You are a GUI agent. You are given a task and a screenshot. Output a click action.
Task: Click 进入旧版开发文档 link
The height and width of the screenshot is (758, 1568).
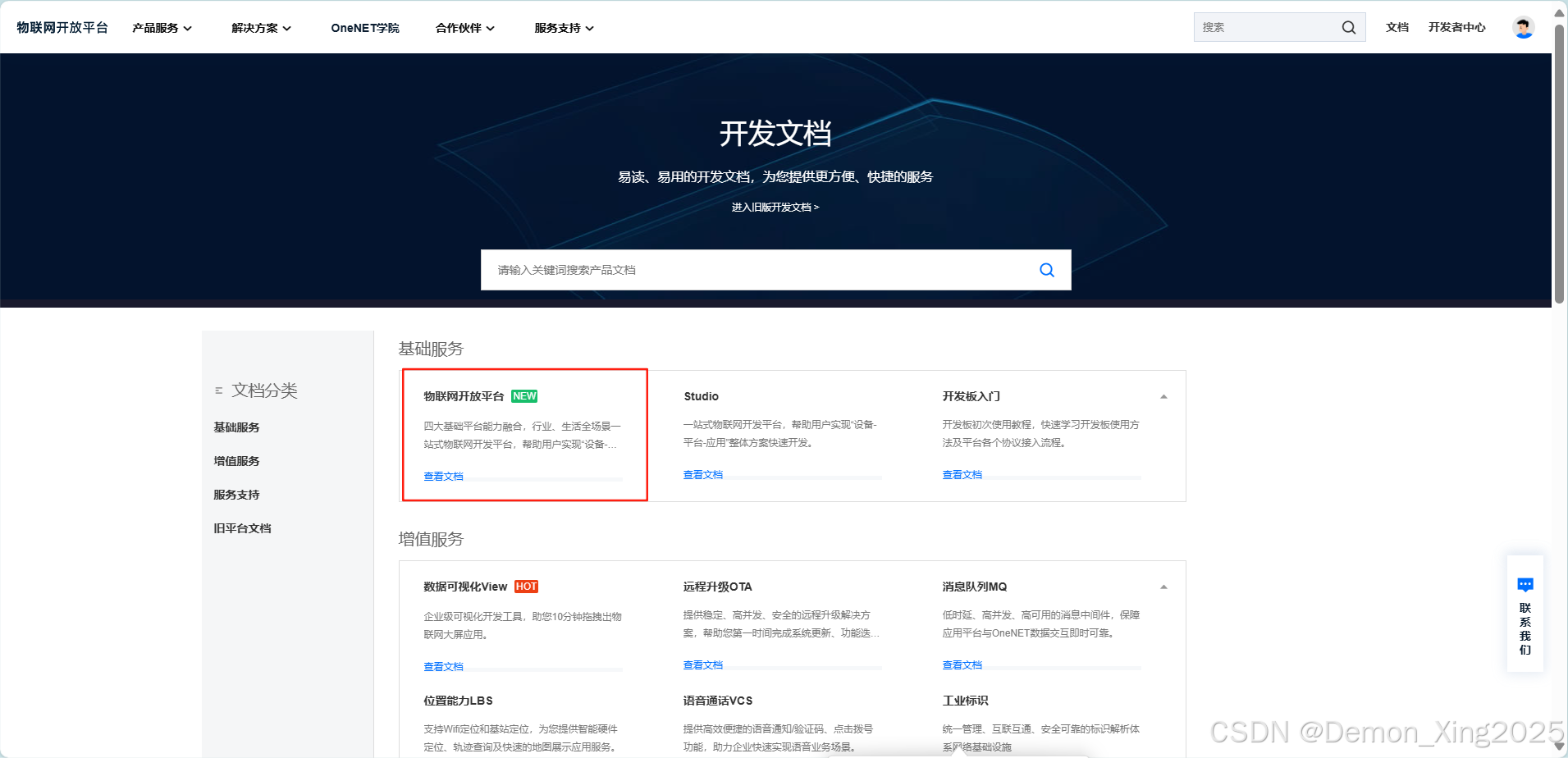(x=775, y=207)
